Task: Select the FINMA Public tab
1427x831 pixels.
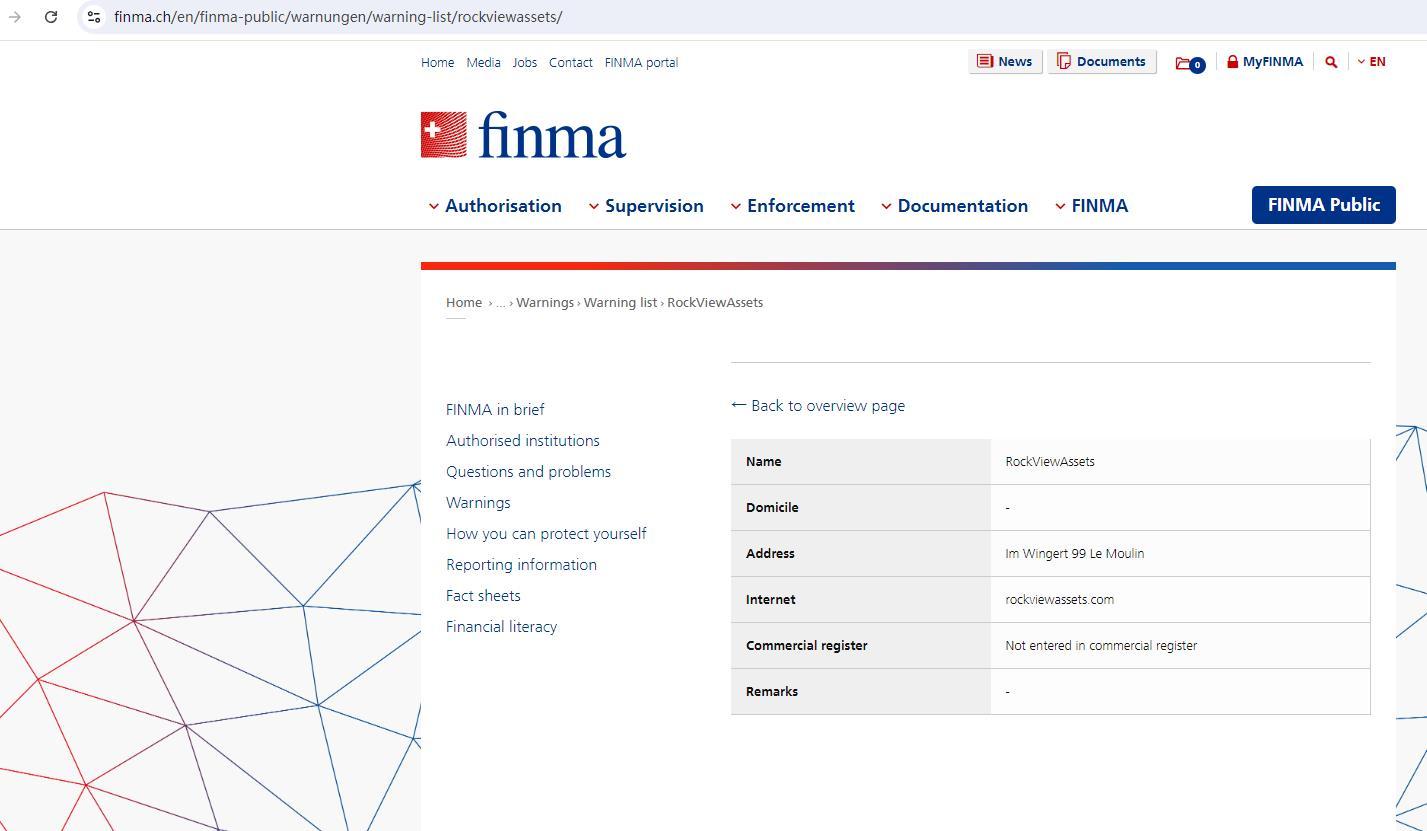Action: 1323,205
